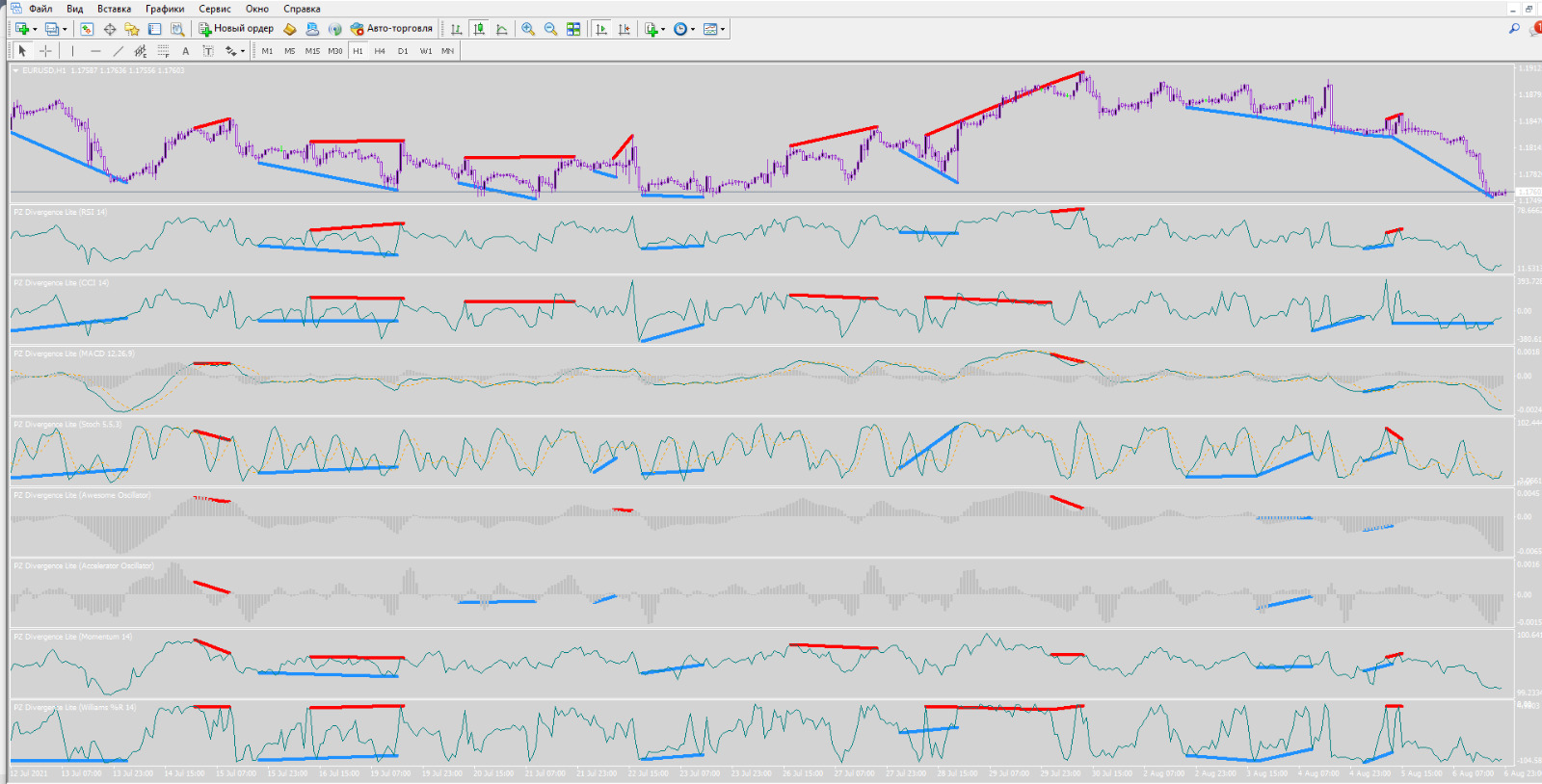
Task: Zoom out on the chart
Action: coord(550,29)
